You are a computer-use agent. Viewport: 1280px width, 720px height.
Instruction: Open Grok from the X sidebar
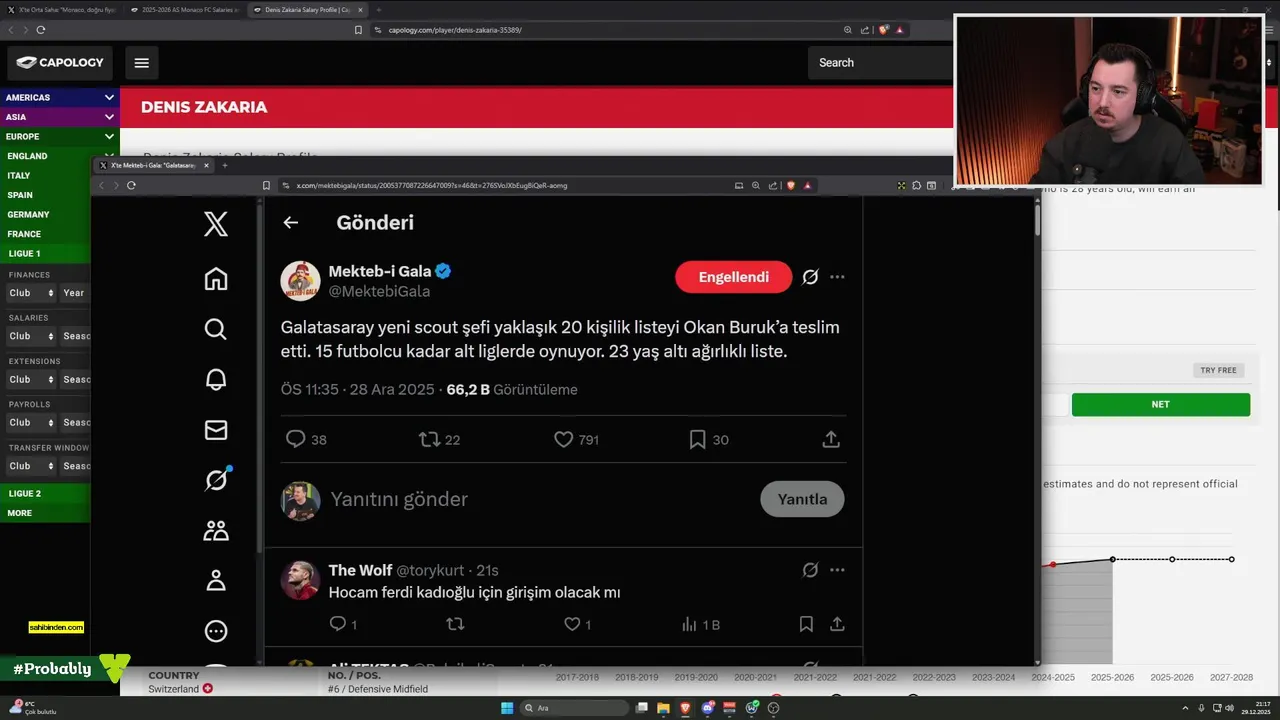click(216, 480)
